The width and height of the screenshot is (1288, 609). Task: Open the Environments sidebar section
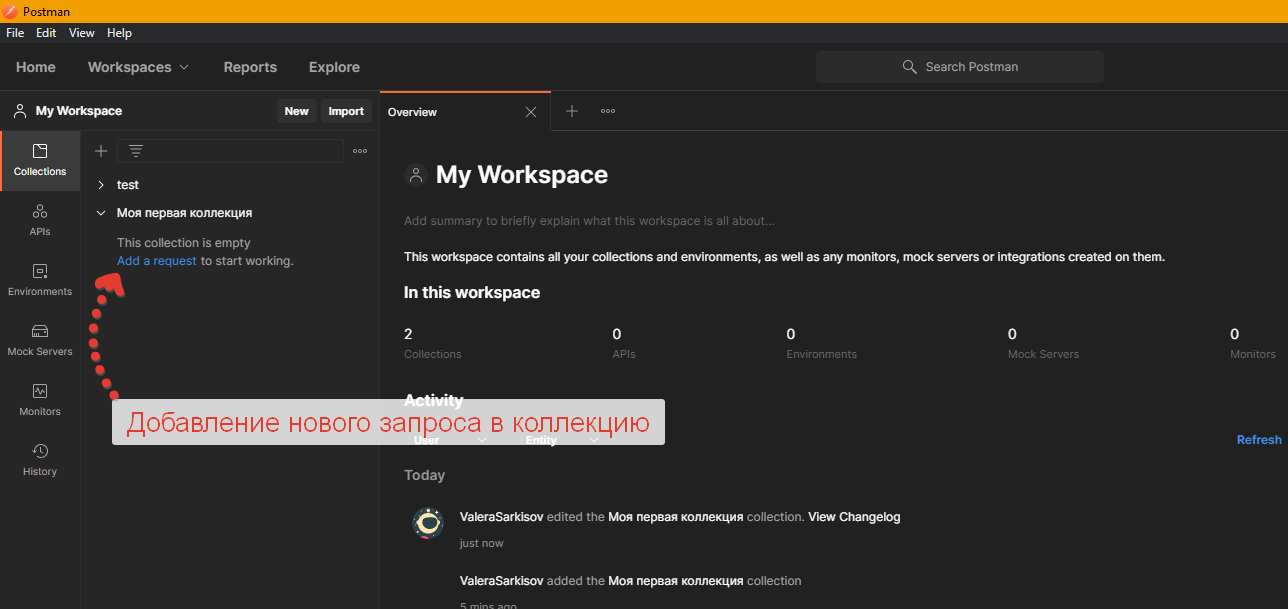40,280
